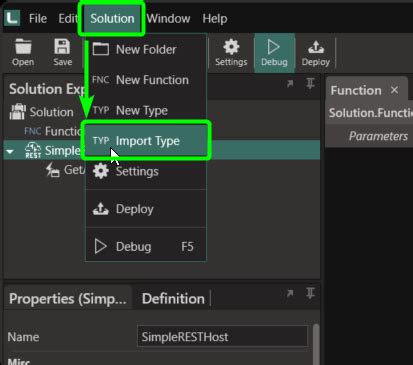
Task: Pop out the Properties panel
Action: (x=290, y=293)
